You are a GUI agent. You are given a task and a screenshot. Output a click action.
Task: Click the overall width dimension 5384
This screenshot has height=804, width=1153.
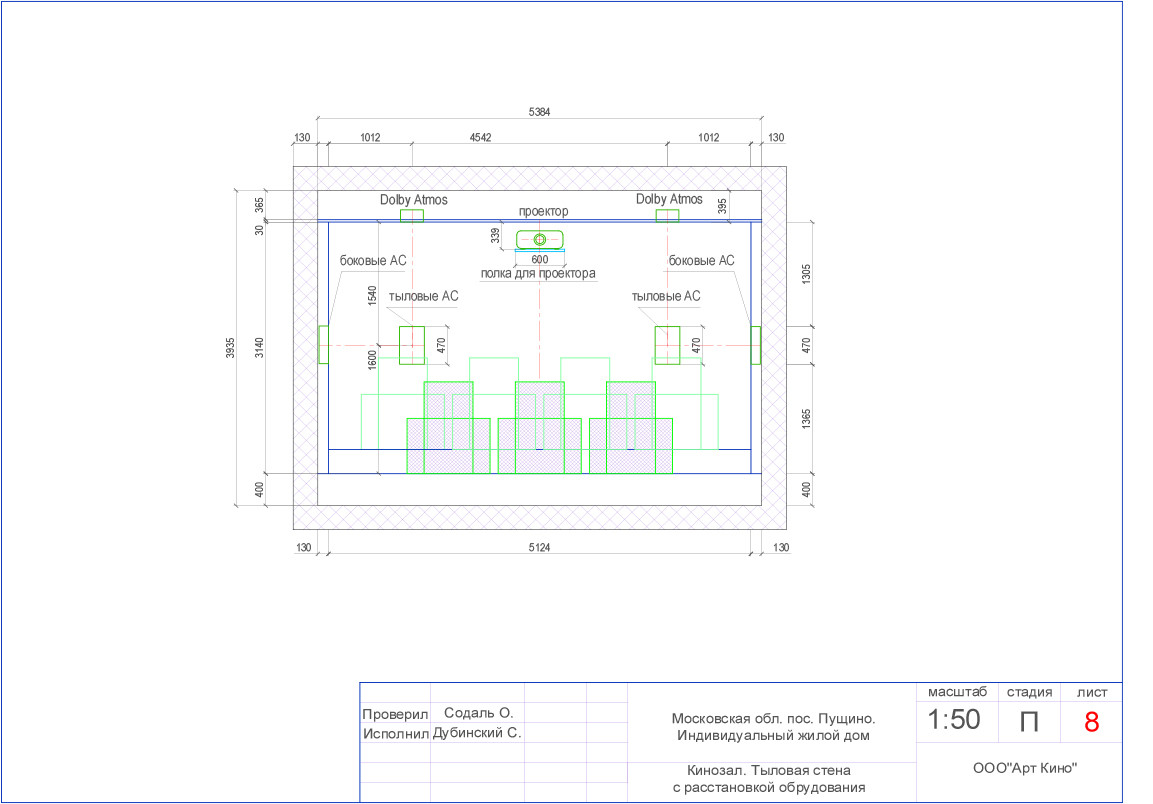point(539,113)
